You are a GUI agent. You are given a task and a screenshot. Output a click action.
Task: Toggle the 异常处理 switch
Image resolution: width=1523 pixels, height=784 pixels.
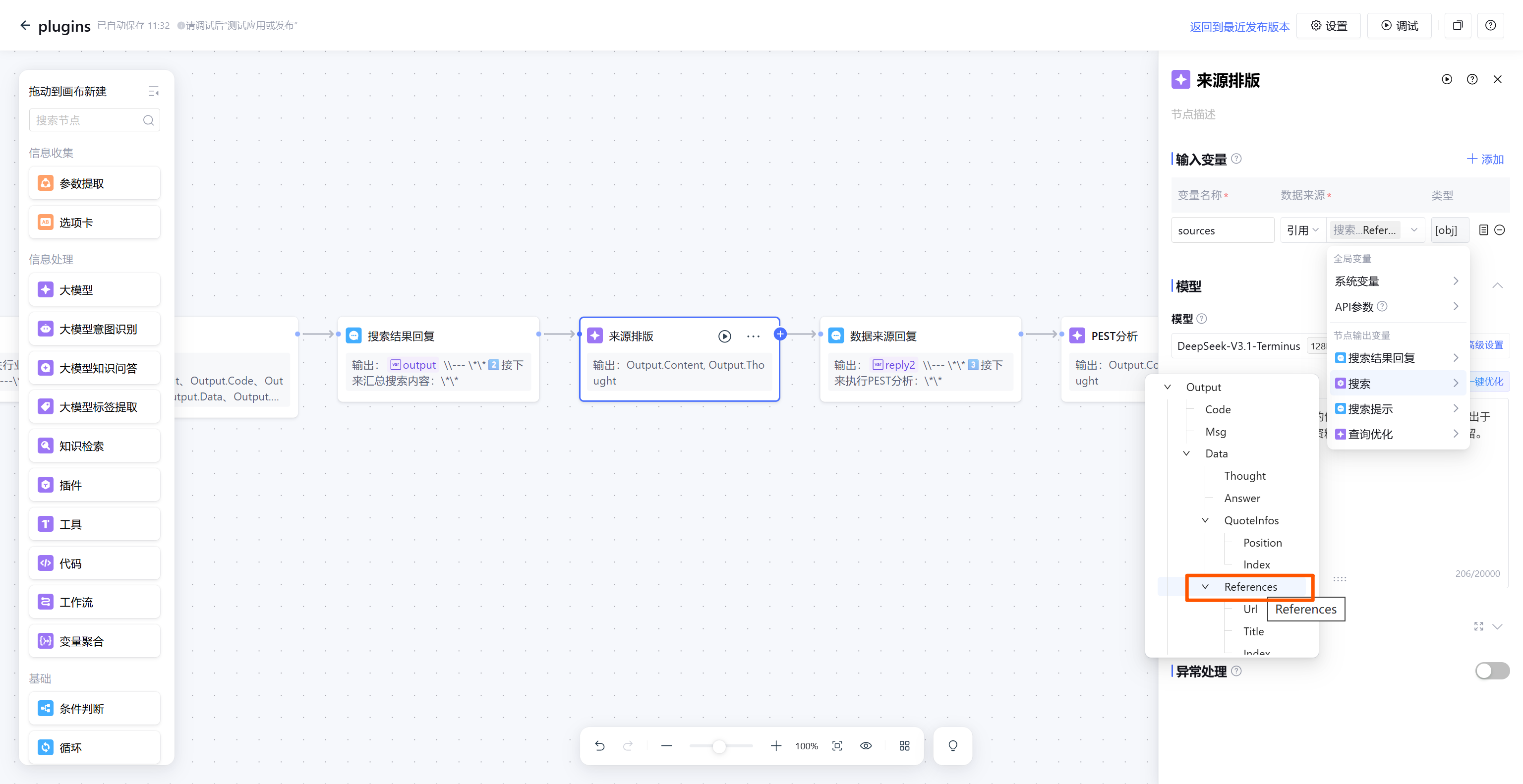click(1492, 671)
